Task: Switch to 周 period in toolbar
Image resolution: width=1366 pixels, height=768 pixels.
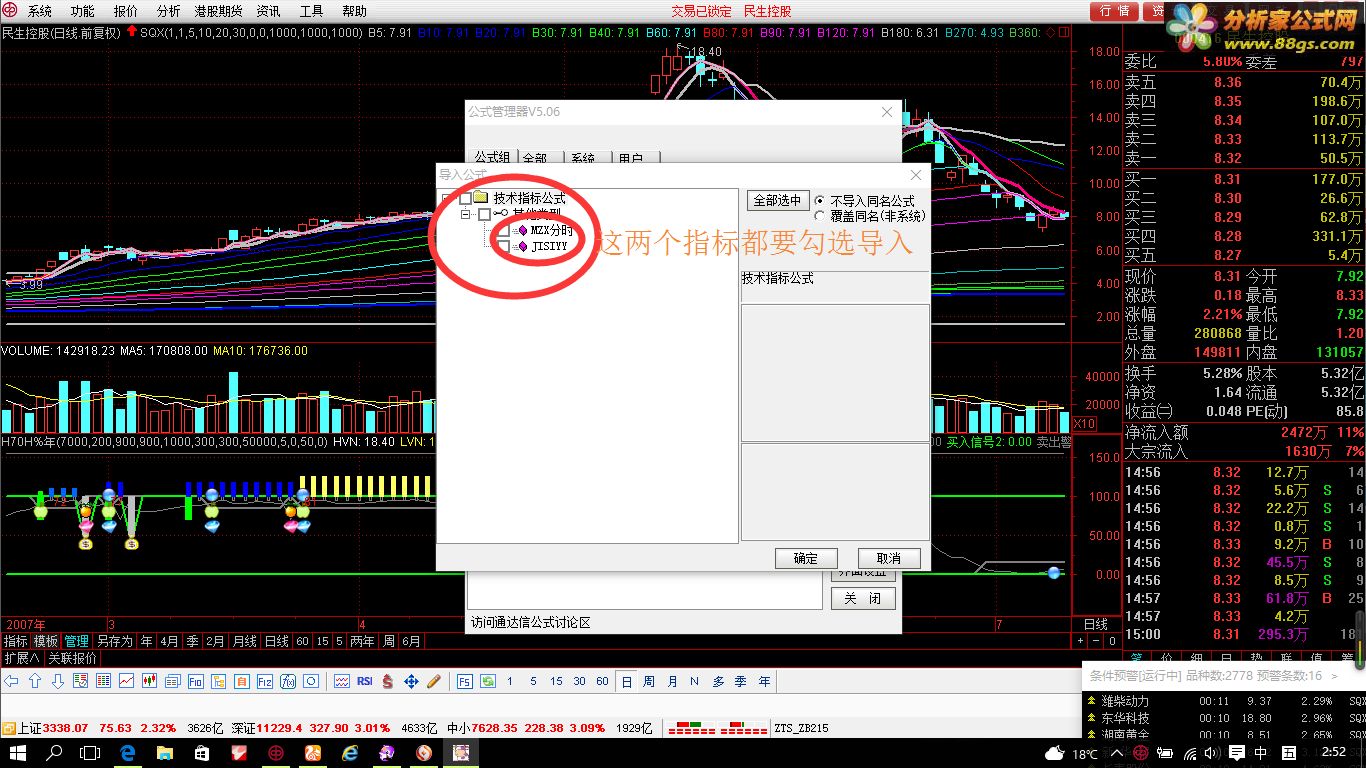Action: tap(649, 681)
